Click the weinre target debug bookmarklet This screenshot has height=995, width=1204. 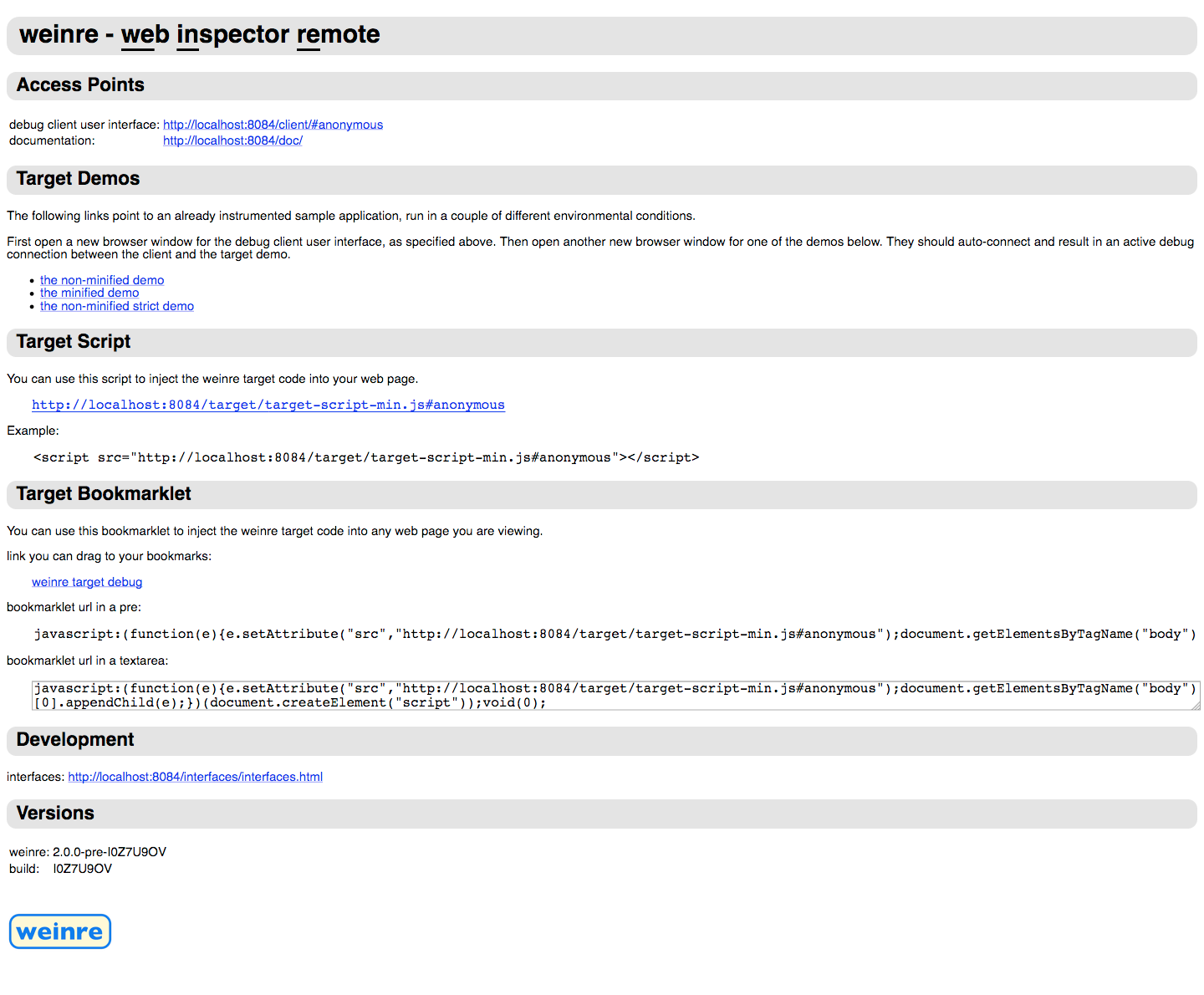tap(87, 582)
